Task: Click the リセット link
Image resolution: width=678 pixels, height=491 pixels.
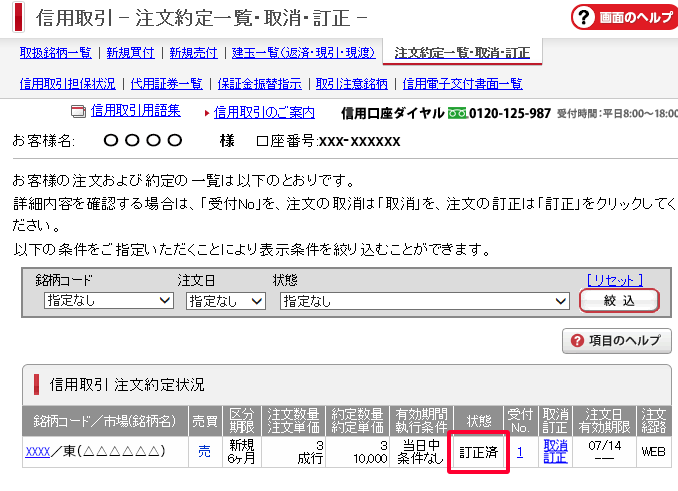Action: coord(614,280)
